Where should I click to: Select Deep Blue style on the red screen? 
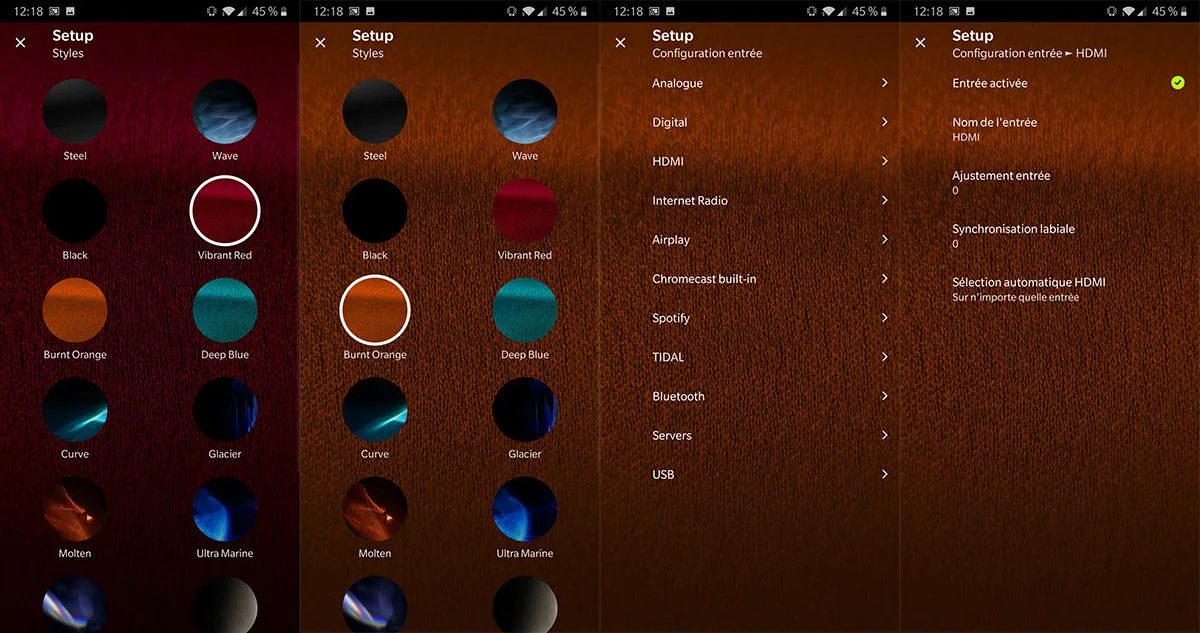pyautogui.click(x=225, y=310)
